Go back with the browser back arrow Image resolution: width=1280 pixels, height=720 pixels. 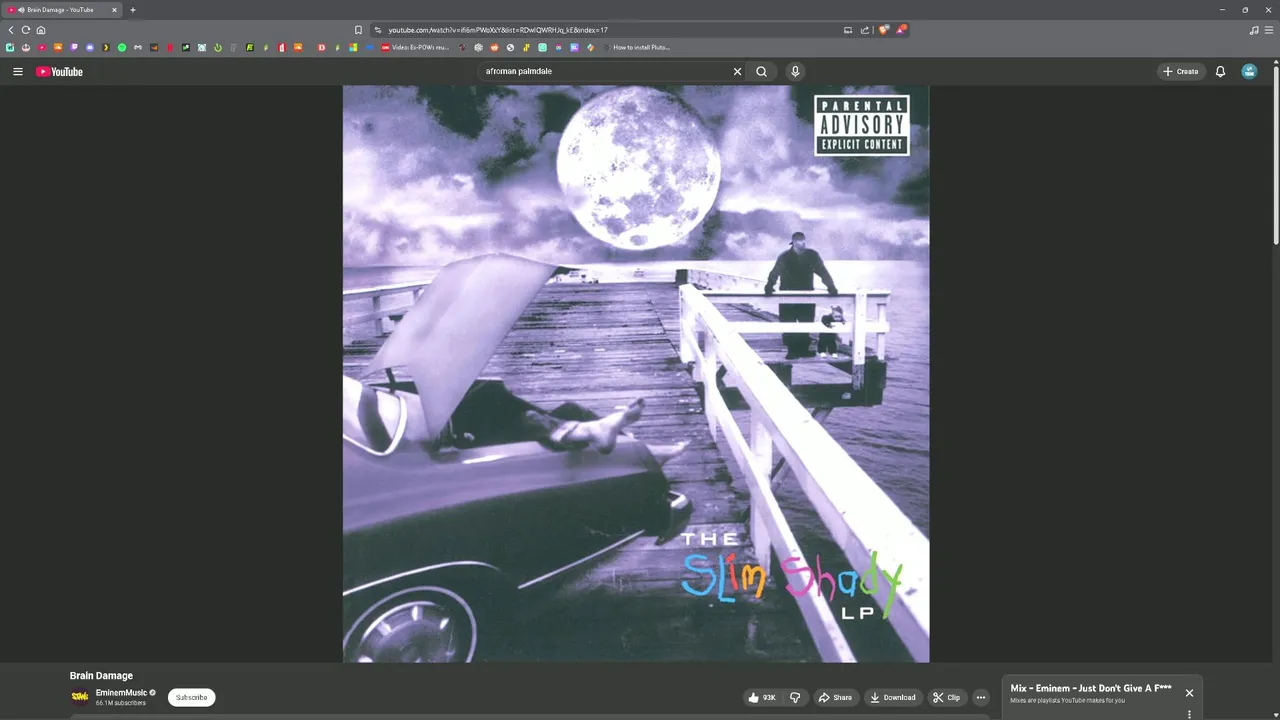pos(11,30)
